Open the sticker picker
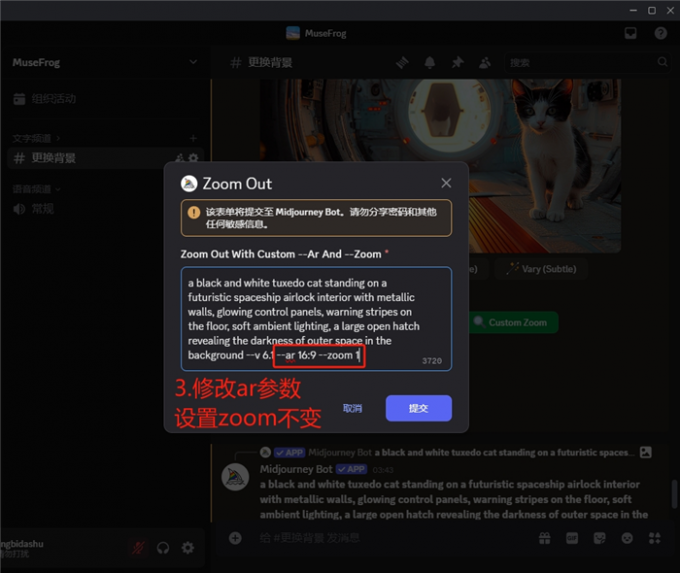Image resolution: width=680 pixels, height=573 pixels. click(x=599, y=538)
